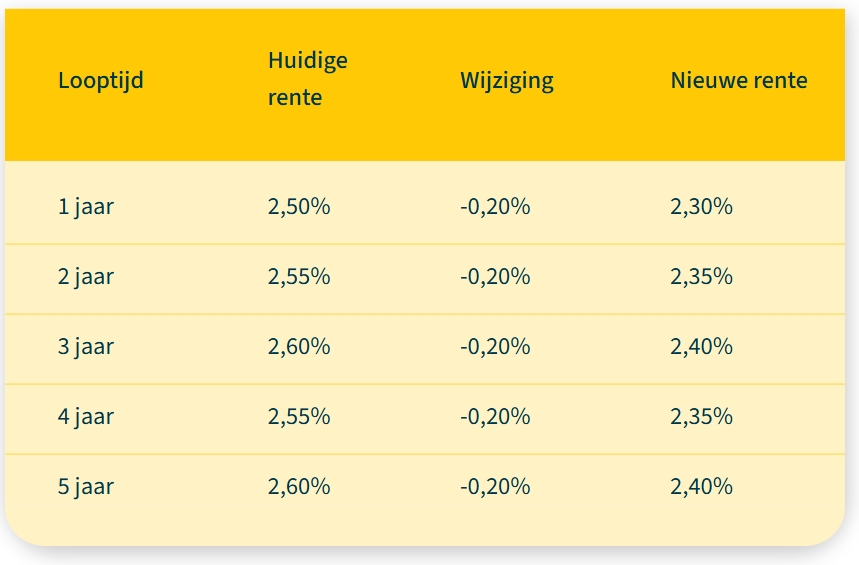Select the 2,50% current rate value
Image resolution: width=859 pixels, height=565 pixels.
point(298,207)
